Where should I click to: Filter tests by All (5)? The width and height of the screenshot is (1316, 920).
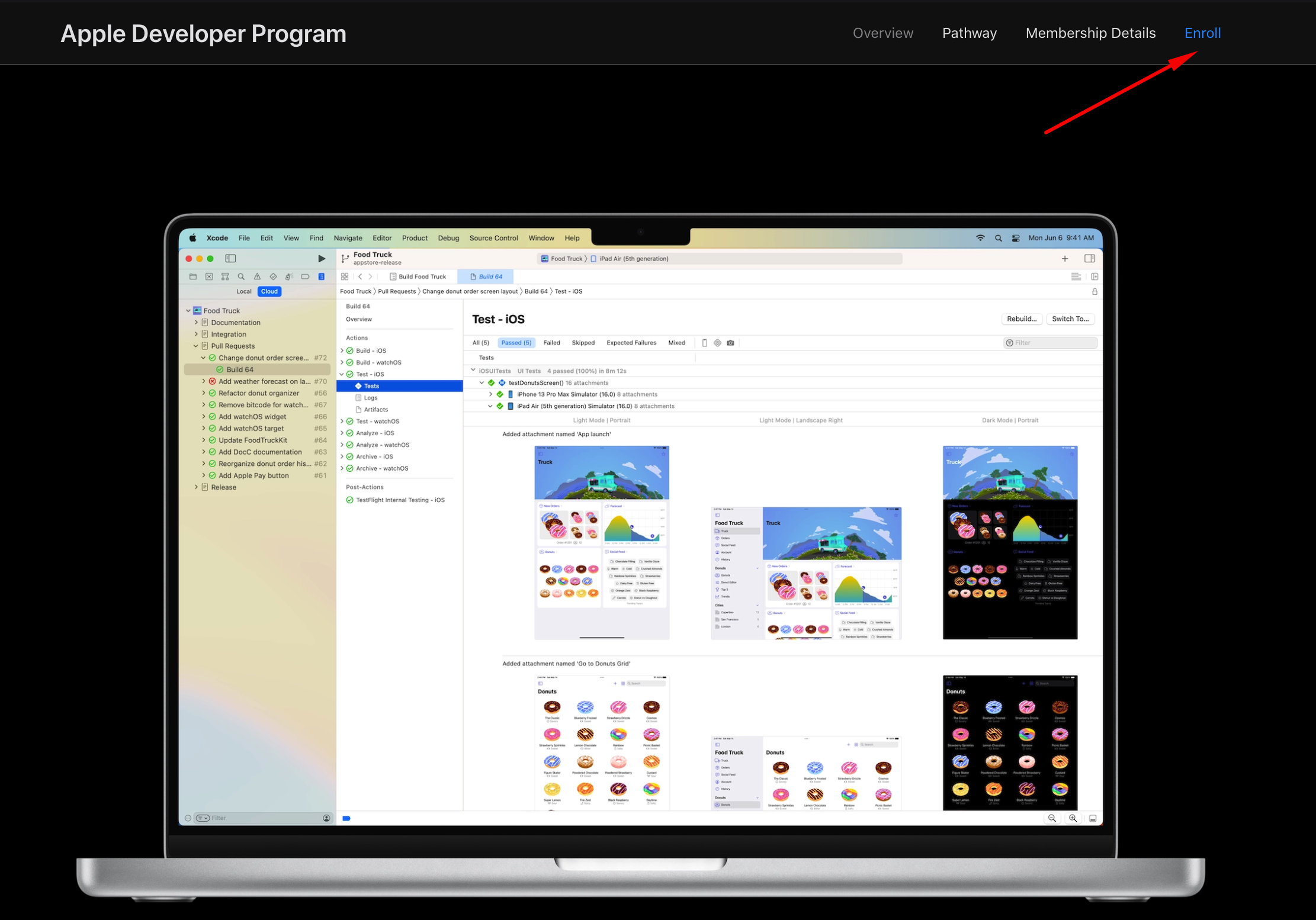(481, 343)
